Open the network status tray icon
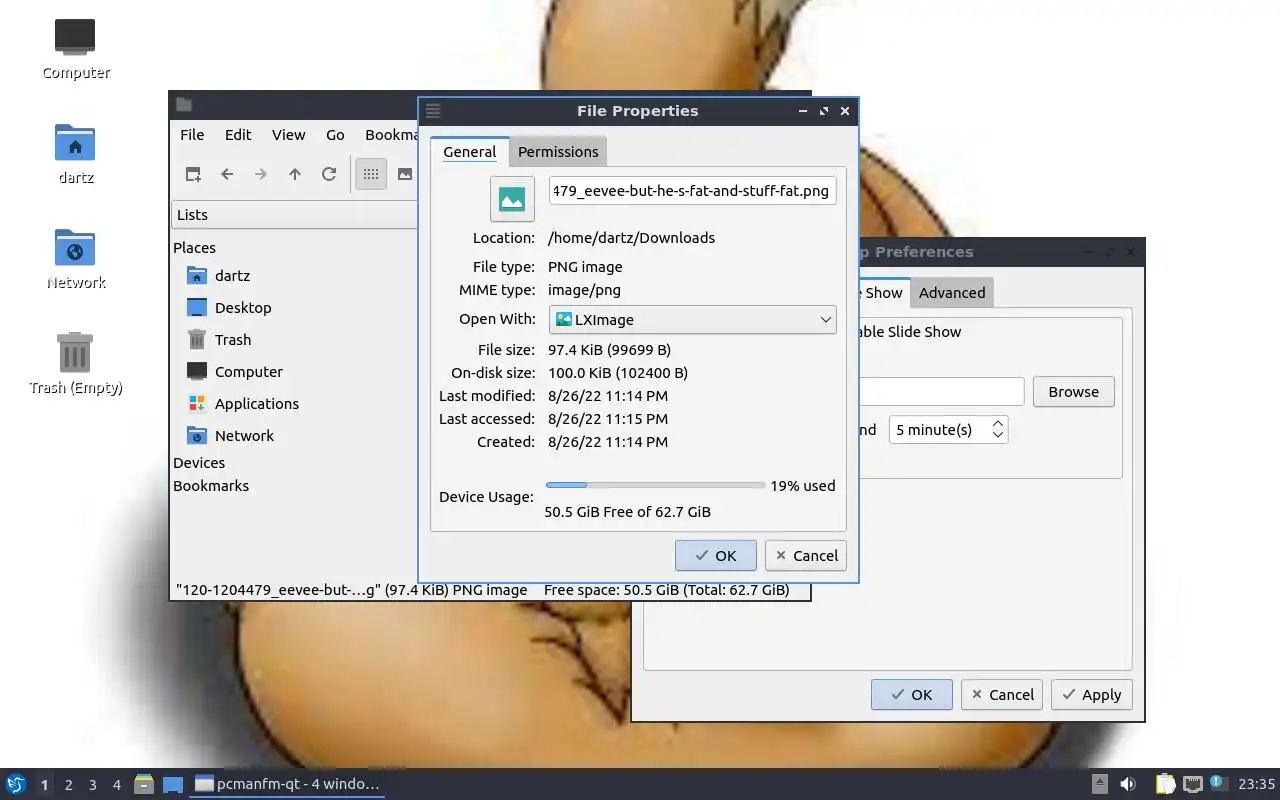The image size is (1280, 800). tap(1192, 784)
